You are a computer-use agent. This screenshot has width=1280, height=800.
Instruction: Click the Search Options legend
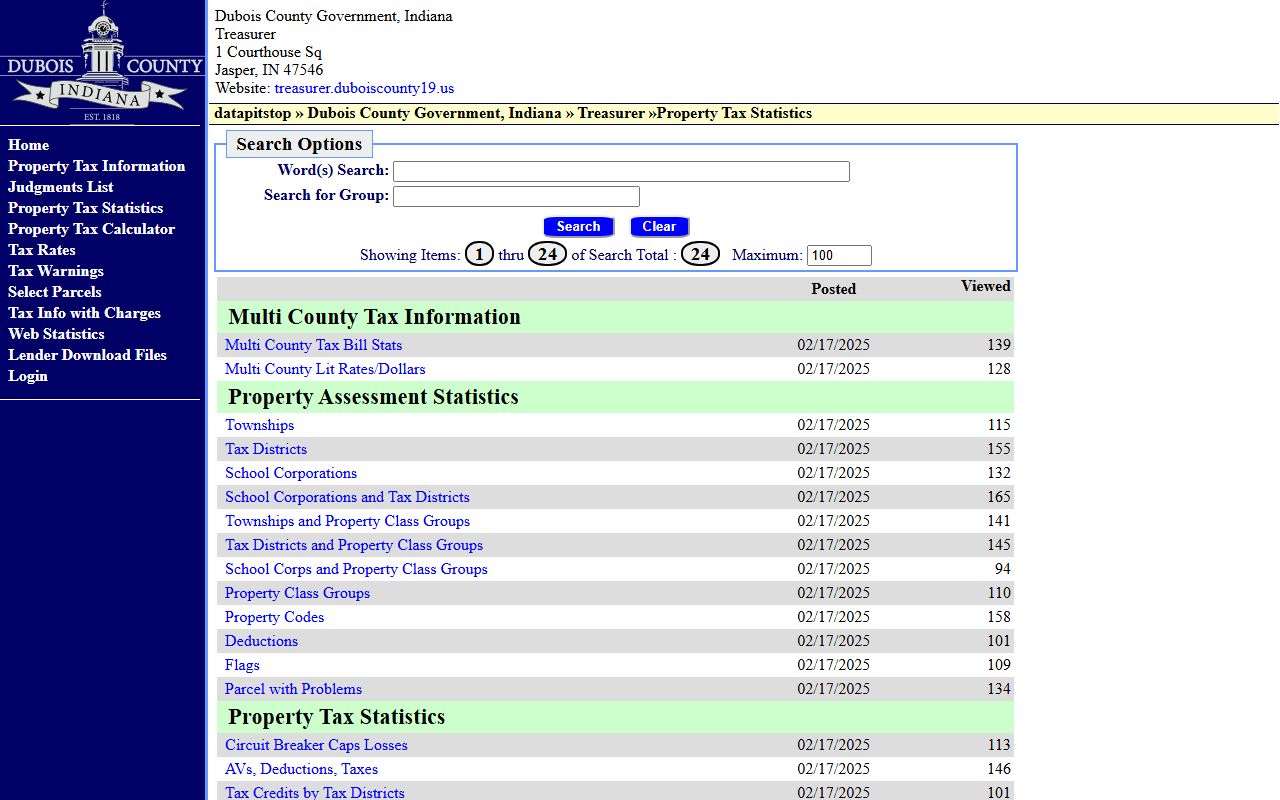click(x=299, y=144)
